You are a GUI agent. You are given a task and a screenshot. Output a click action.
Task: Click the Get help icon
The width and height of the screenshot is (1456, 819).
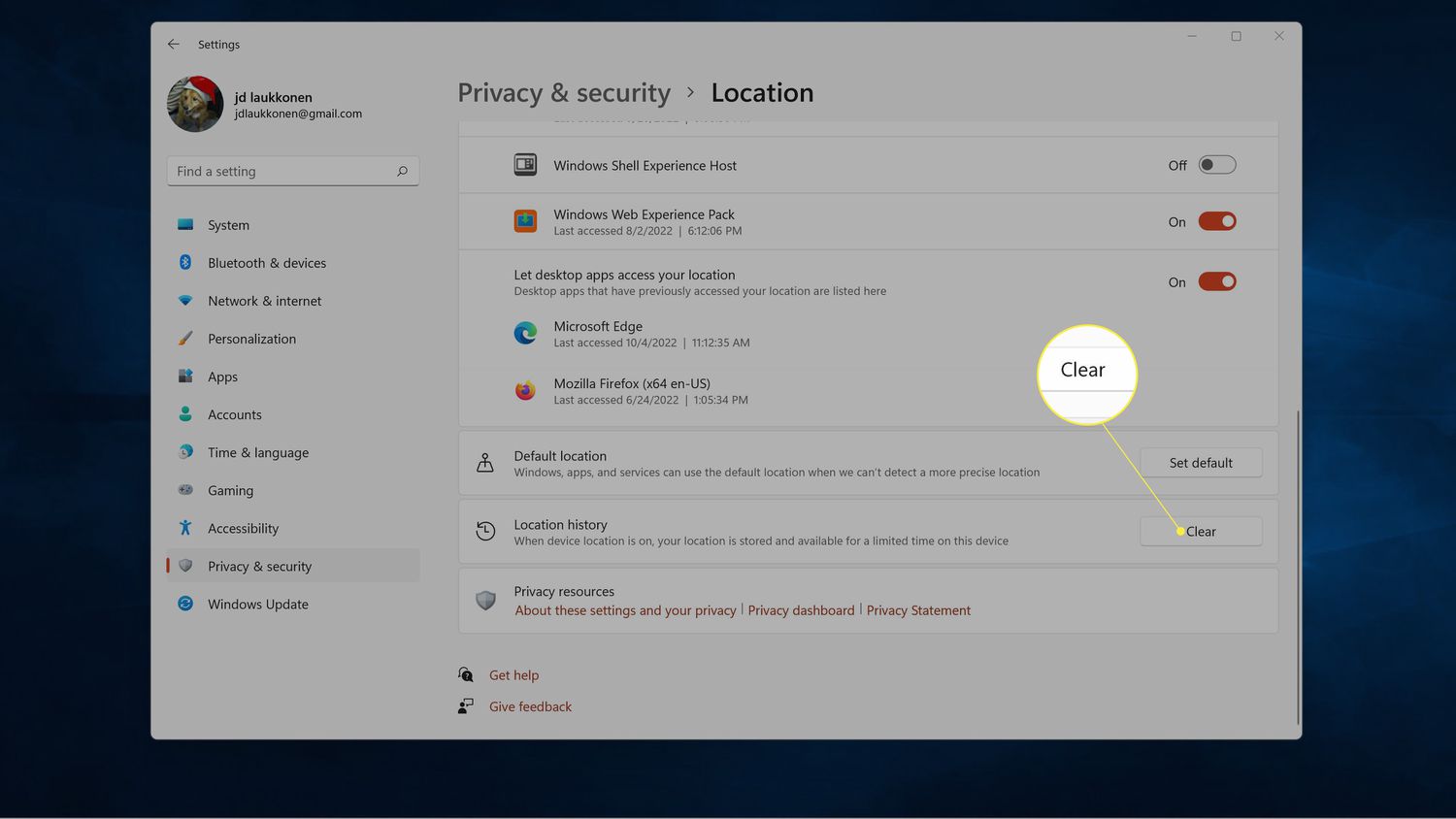click(x=466, y=674)
